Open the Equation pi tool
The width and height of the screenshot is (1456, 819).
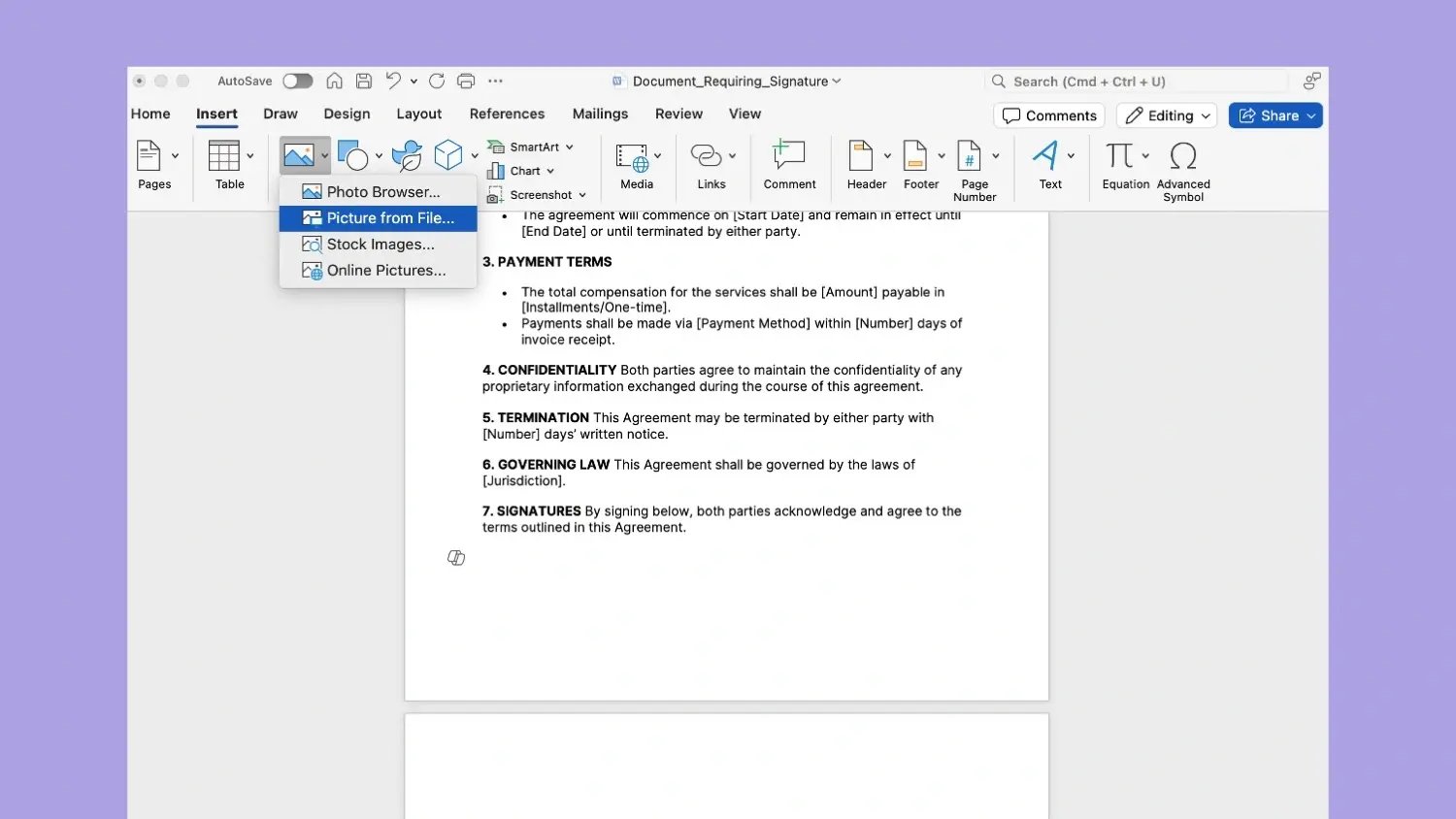(x=1119, y=156)
